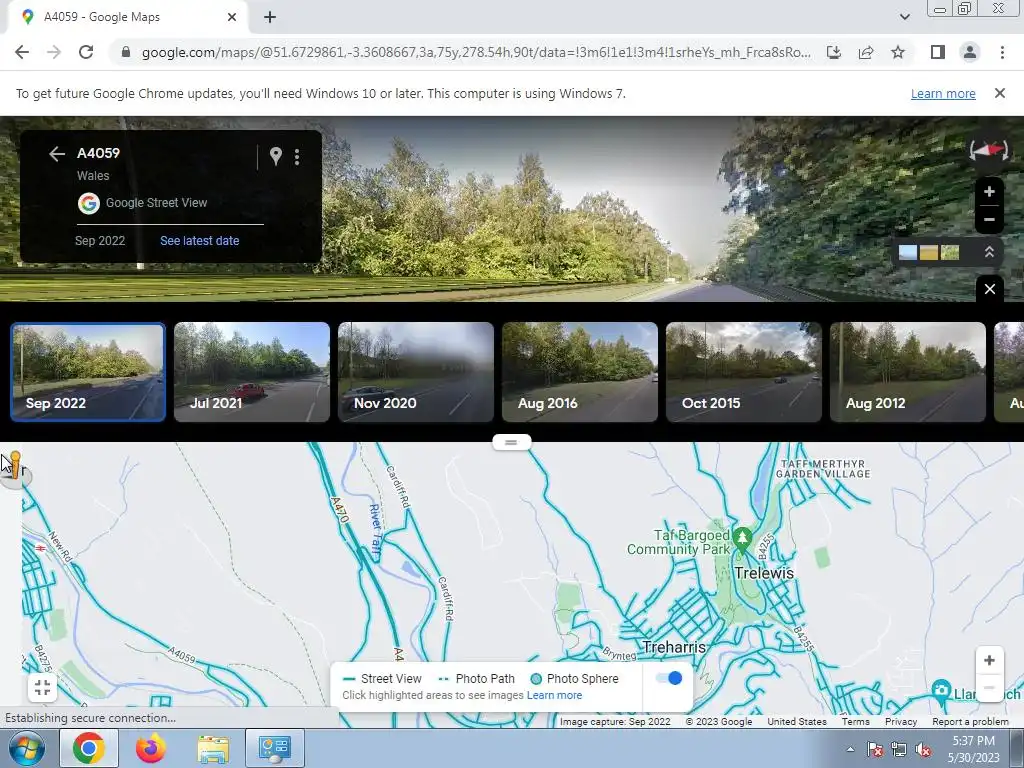Open tab search dropdown arrow
The image size is (1024, 768).
(904, 17)
